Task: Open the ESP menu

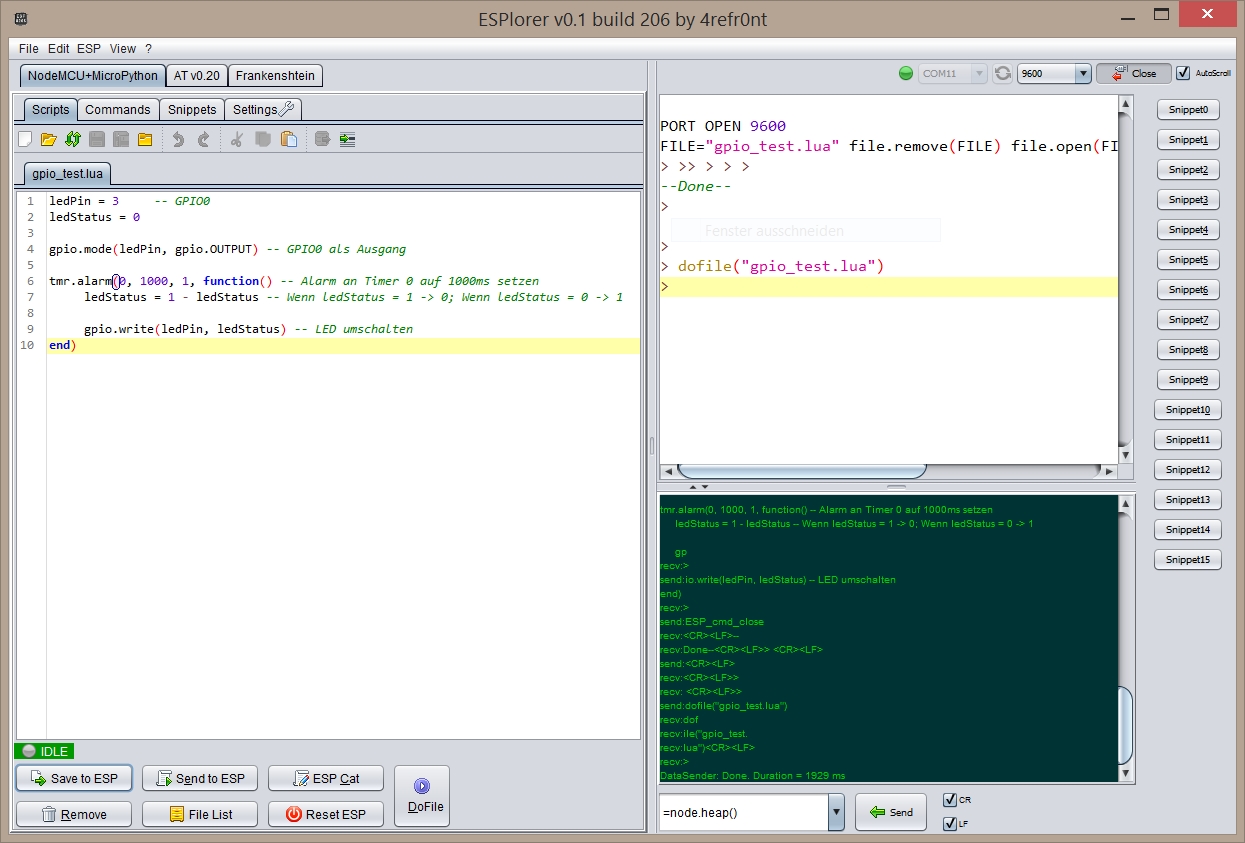Action: [89, 48]
